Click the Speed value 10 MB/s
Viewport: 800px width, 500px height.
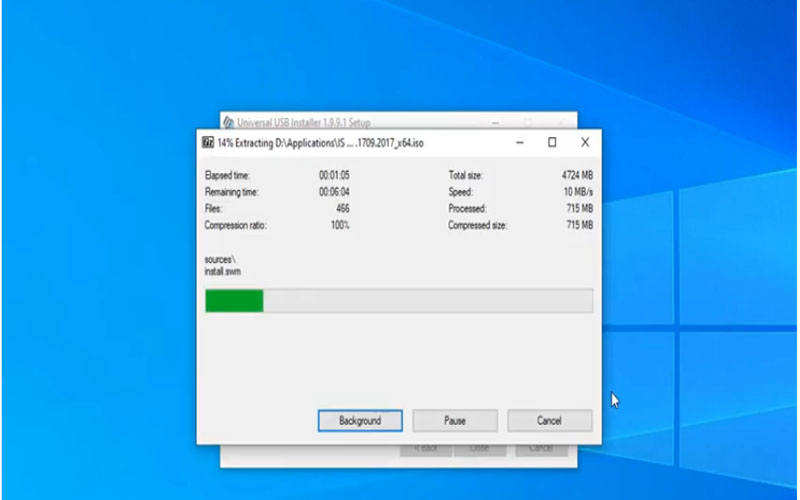click(578, 192)
